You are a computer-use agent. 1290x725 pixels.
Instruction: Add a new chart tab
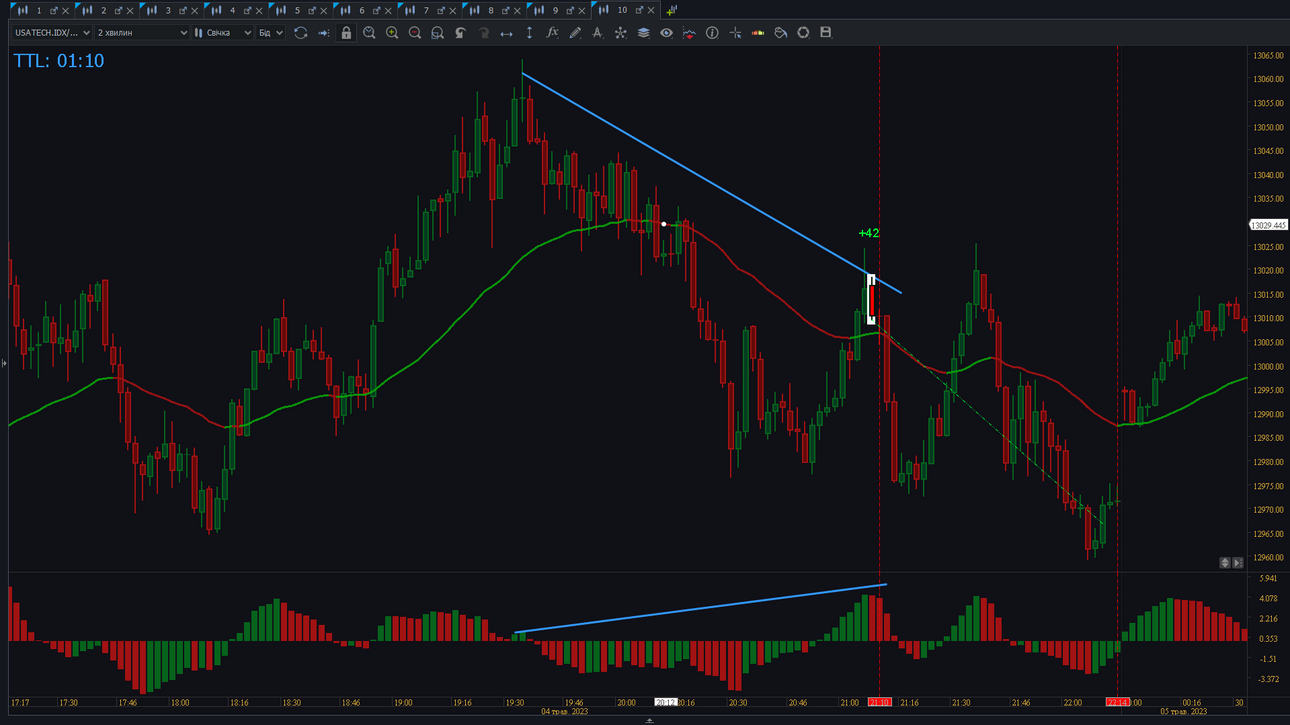671,10
